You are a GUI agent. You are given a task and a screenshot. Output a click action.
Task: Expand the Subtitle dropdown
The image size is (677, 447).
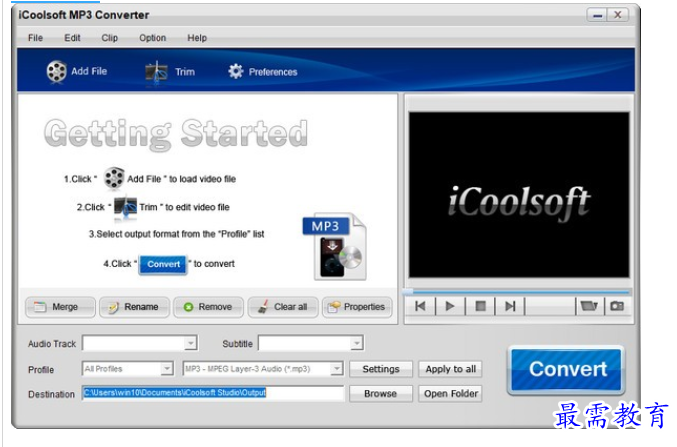(356, 343)
